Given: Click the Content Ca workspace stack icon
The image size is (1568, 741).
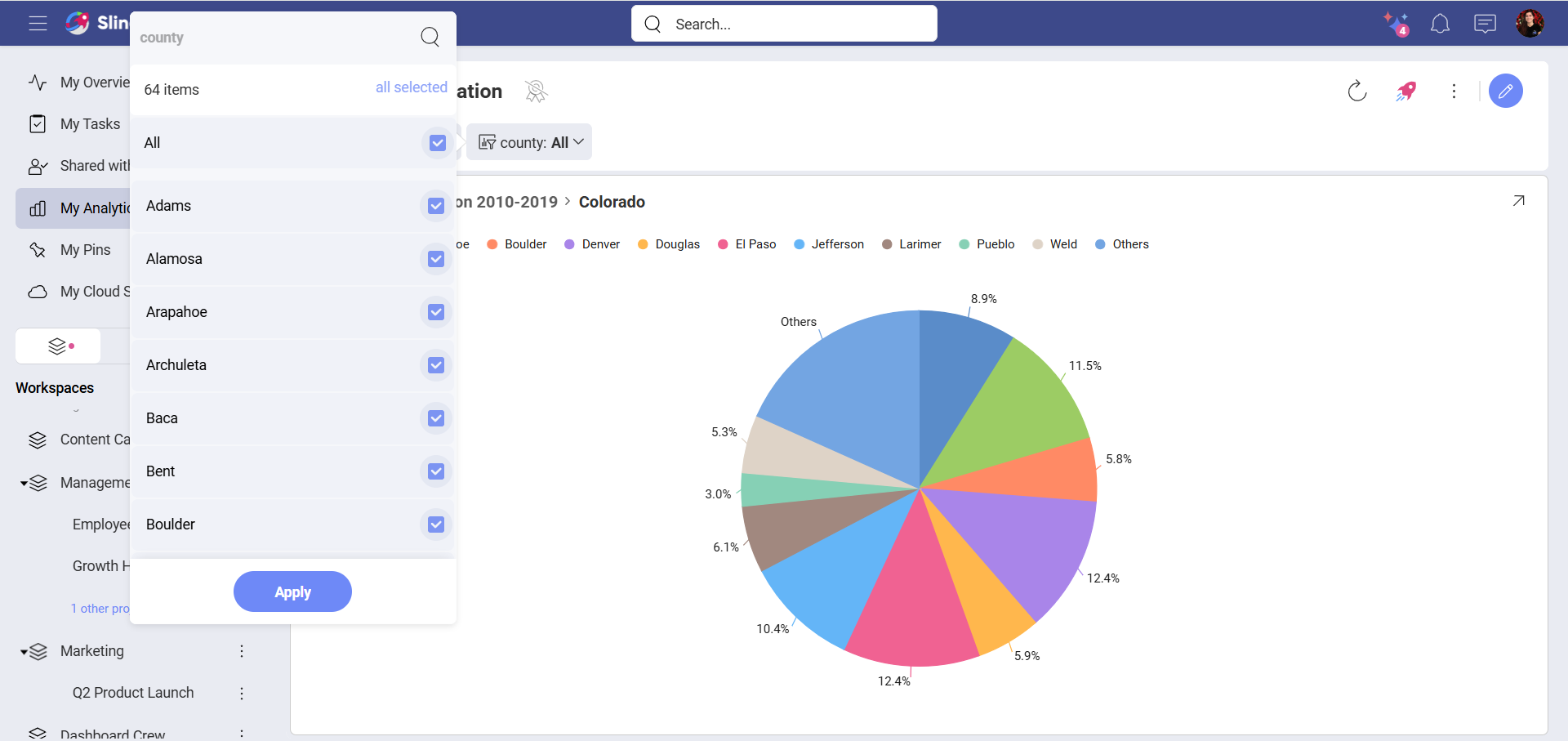Looking at the screenshot, I should (38, 440).
